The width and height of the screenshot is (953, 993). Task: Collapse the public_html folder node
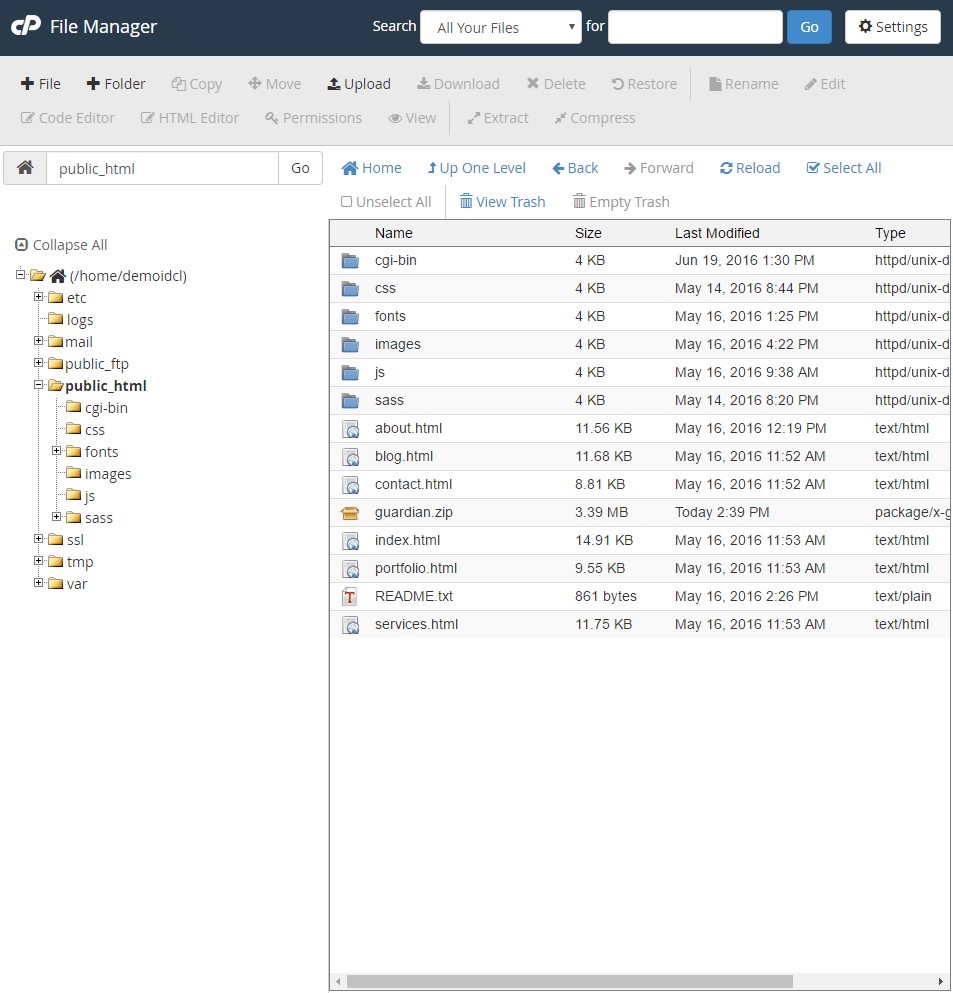[x=39, y=384]
